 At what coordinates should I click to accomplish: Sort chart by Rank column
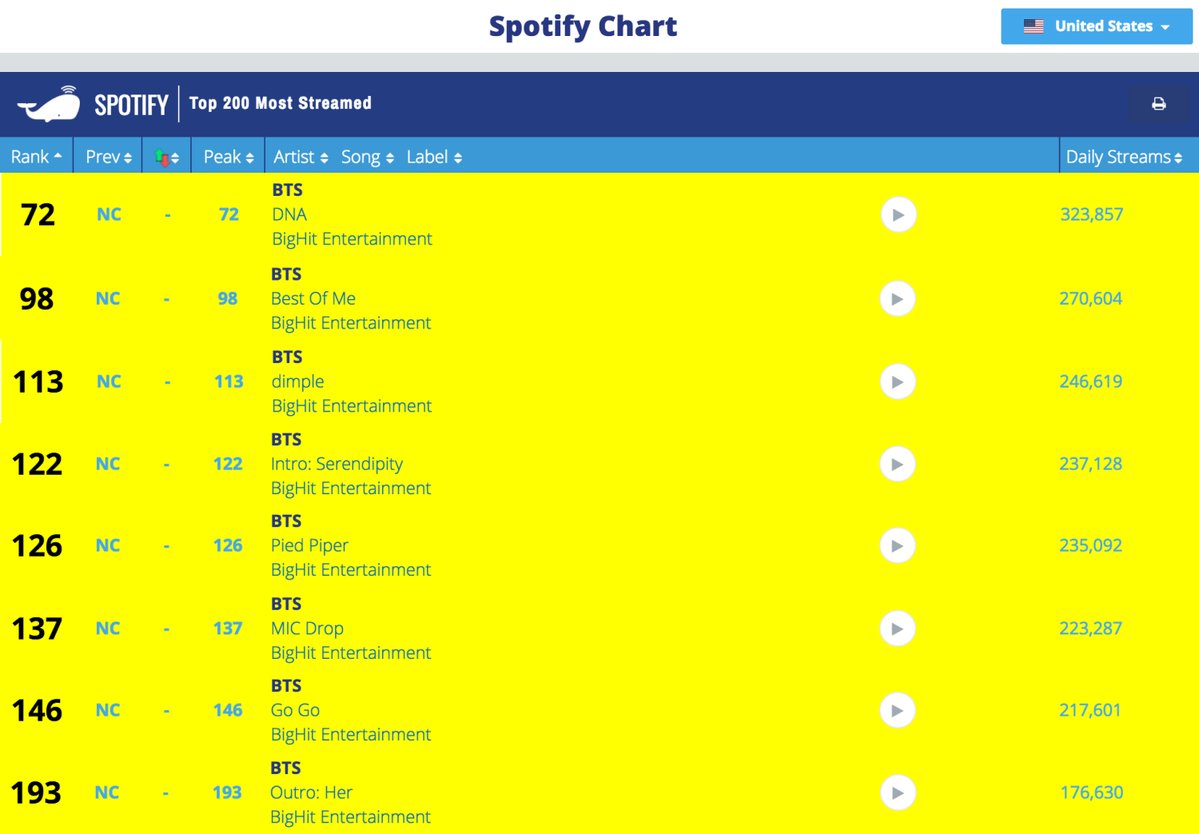click(x=36, y=157)
